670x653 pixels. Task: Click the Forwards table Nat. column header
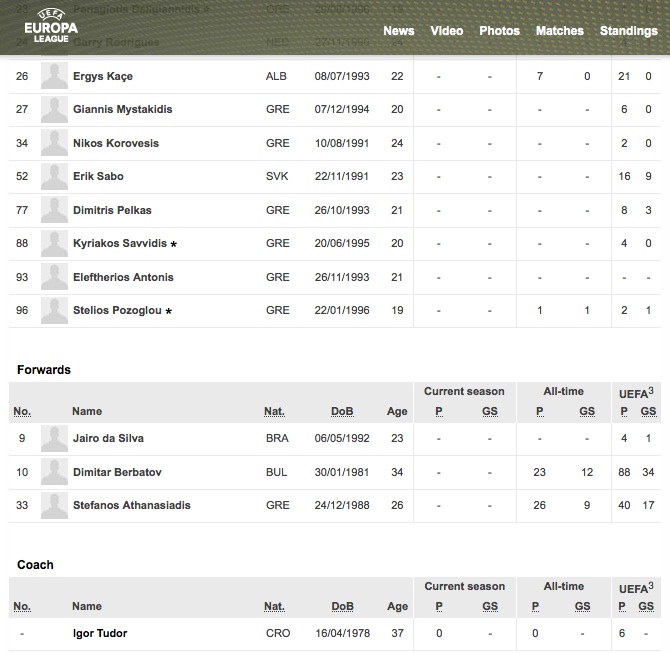point(274,411)
